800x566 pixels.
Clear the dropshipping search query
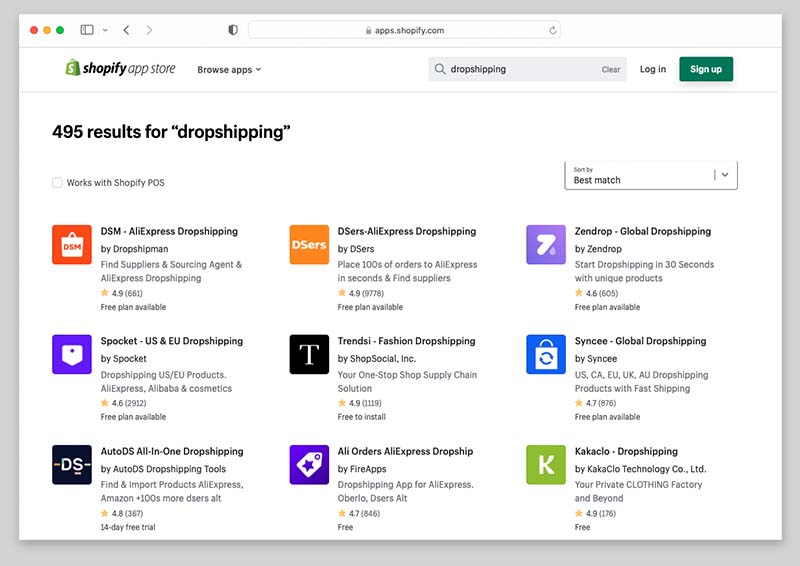tap(610, 69)
